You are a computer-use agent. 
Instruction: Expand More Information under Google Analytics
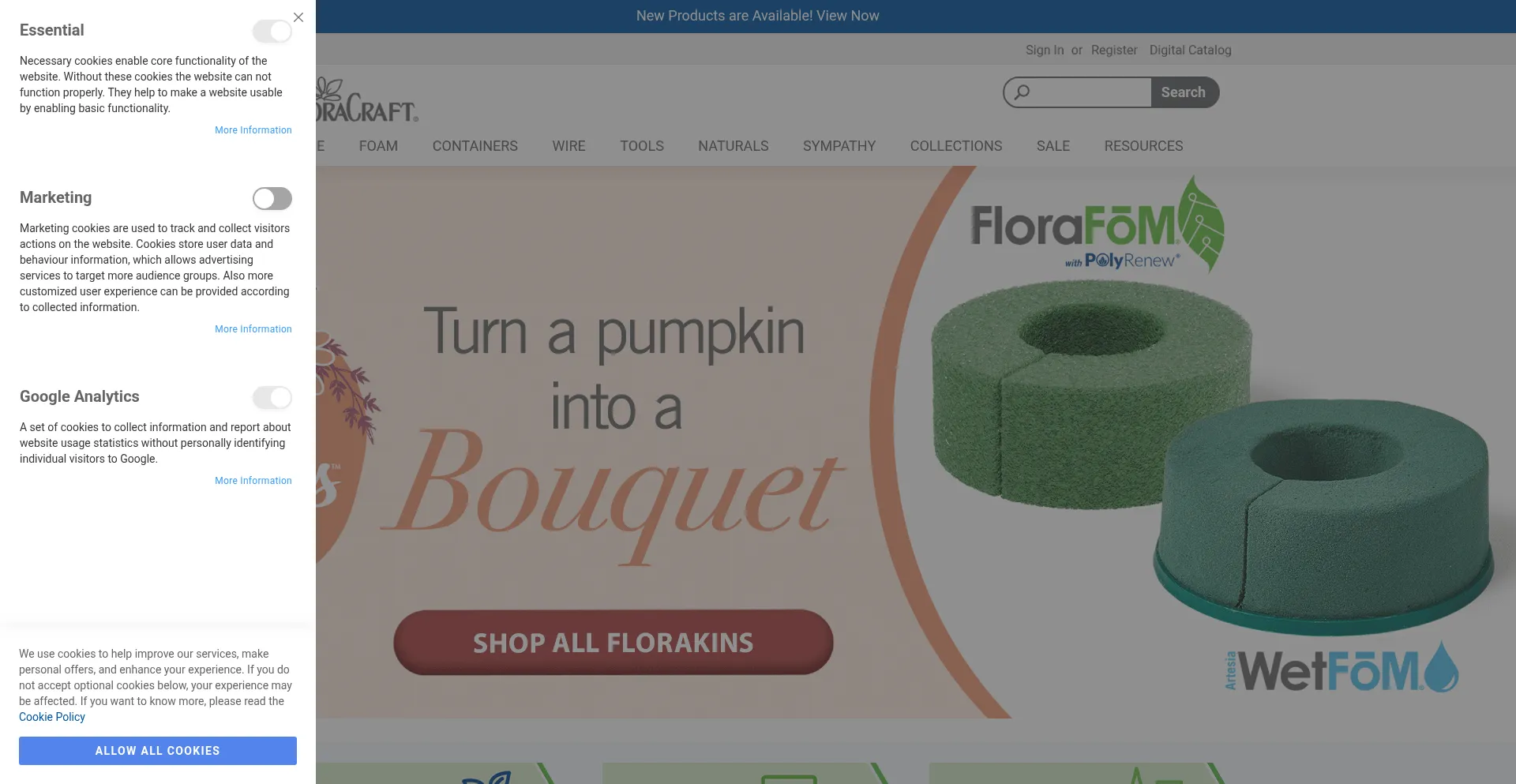pyautogui.click(x=253, y=481)
